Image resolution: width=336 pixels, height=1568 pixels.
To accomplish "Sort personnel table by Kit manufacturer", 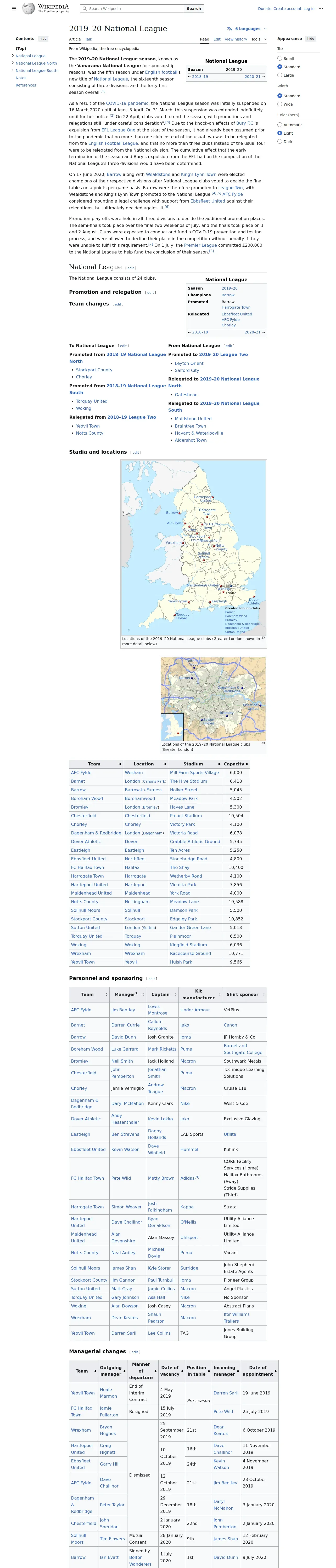I will pyautogui.click(x=200, y=995).
